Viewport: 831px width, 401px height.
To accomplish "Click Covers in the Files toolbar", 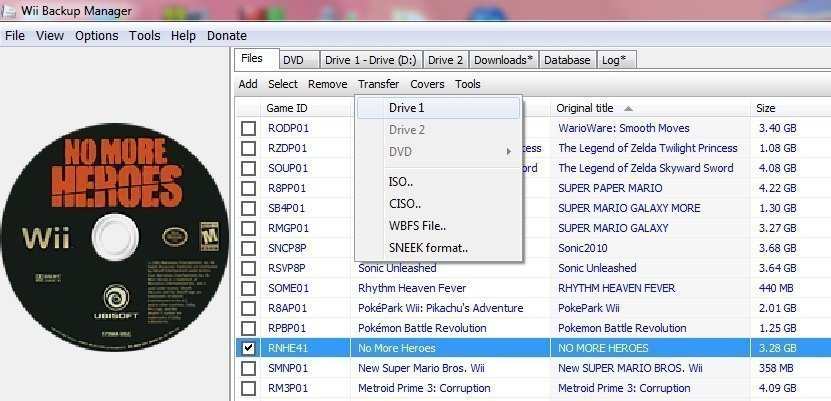I will [x=427, y=84].
